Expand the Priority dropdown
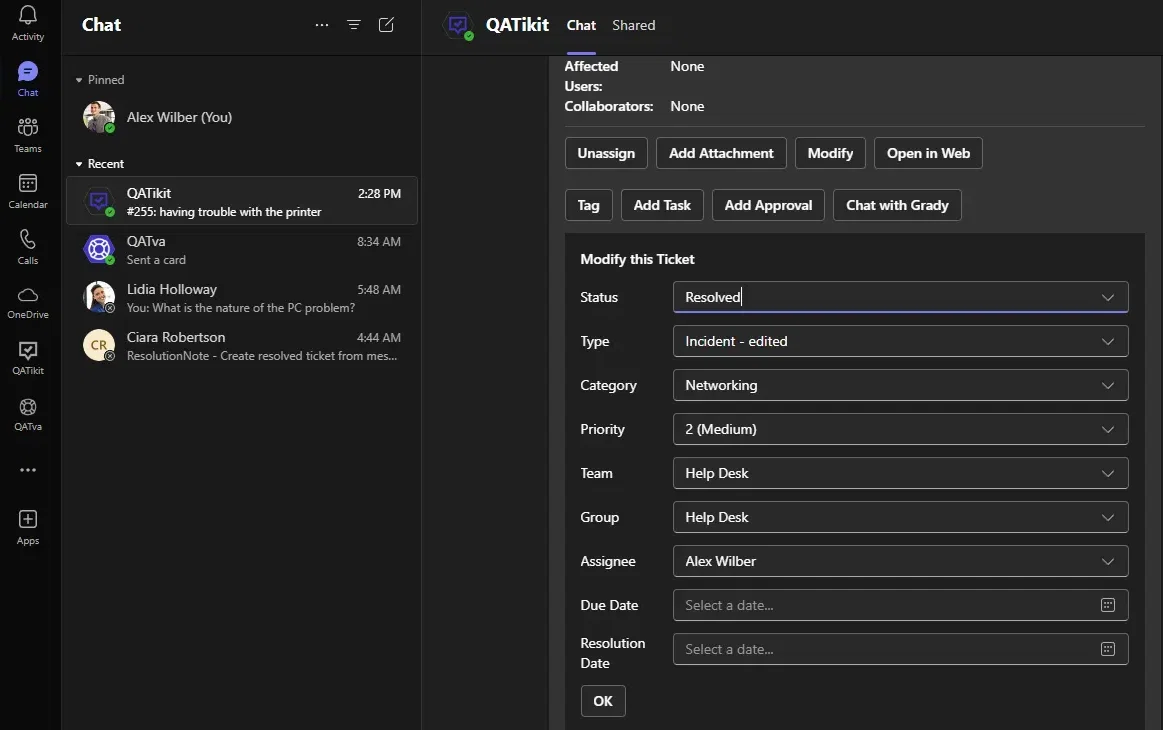This screenshot has width=1163, height=730. click(900, 429)
